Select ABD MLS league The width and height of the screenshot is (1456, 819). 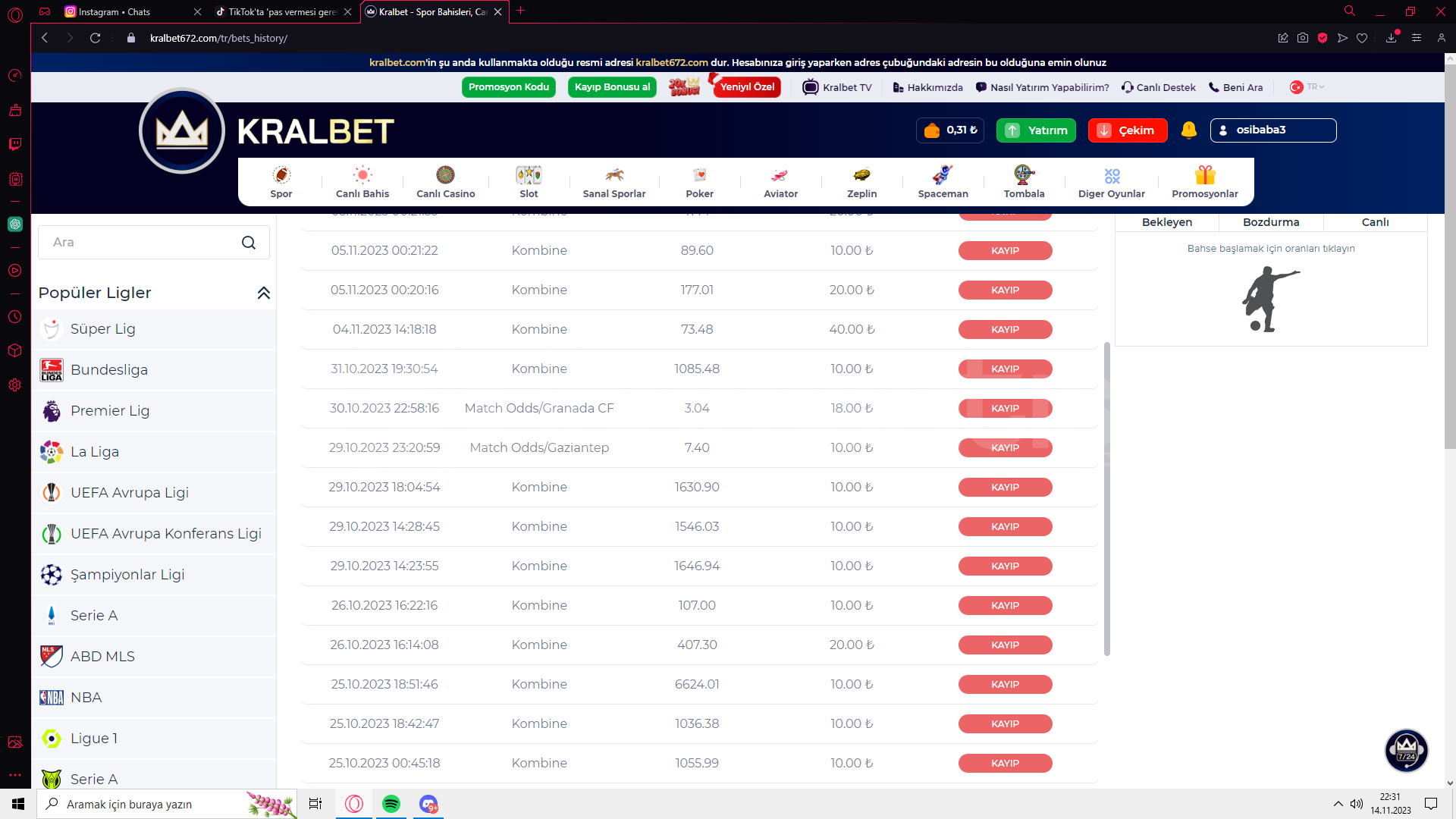154,657
